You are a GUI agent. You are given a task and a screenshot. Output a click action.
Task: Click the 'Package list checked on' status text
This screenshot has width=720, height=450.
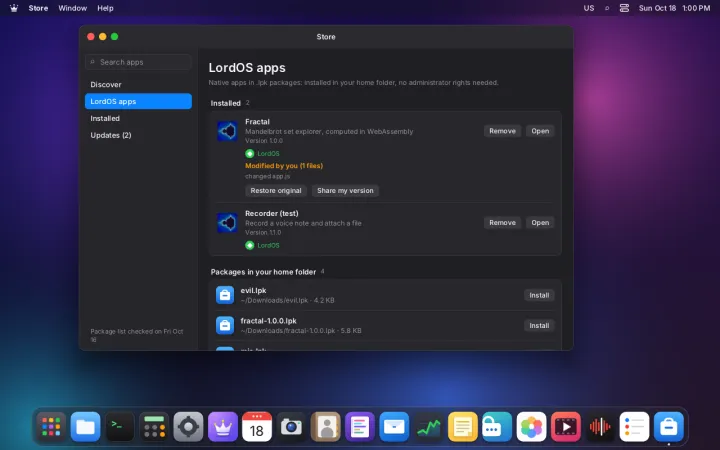click(x=137, y=335)
